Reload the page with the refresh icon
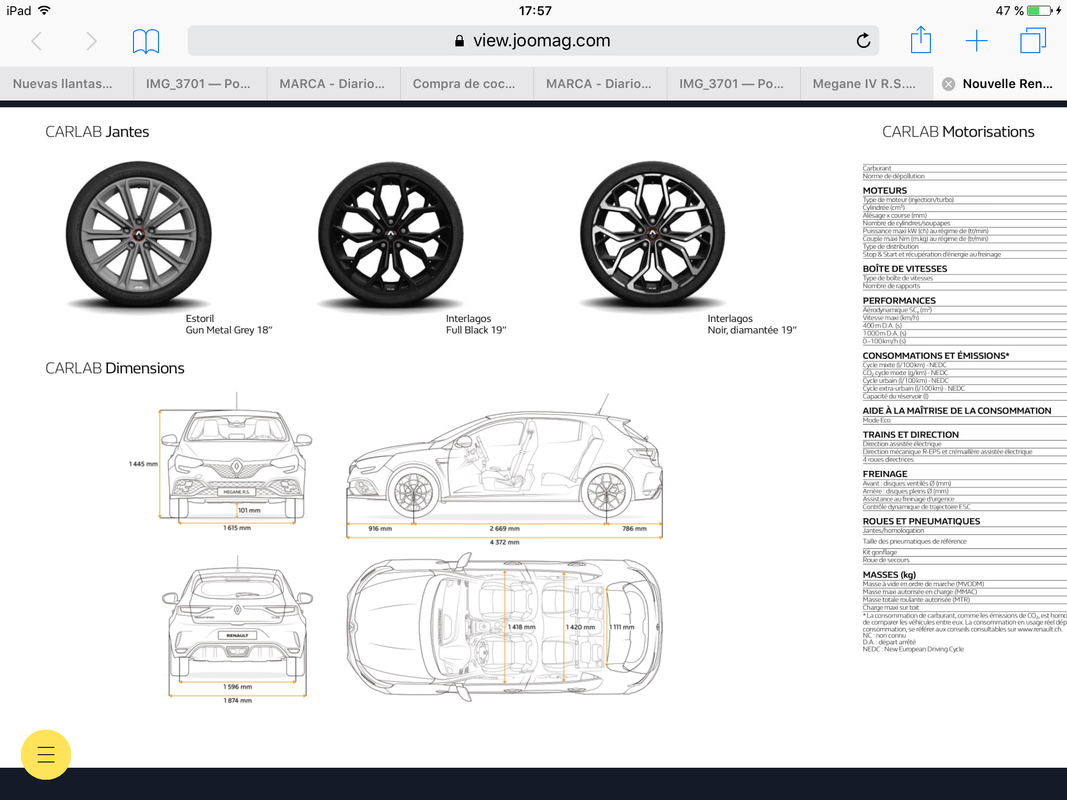This screenshot has height=800, width=1067. tap(863, 41)
